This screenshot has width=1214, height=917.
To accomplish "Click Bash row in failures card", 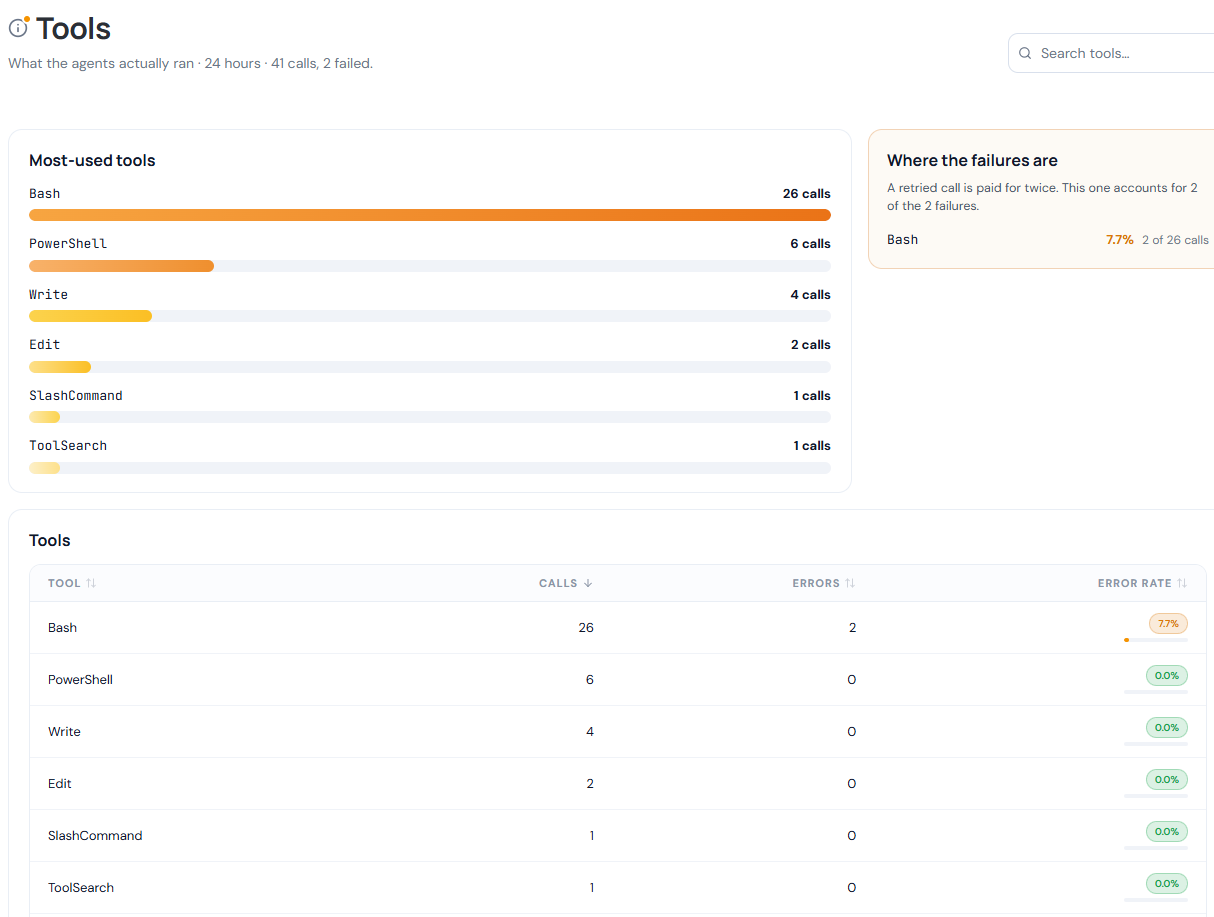I will tap(1048, 239).
